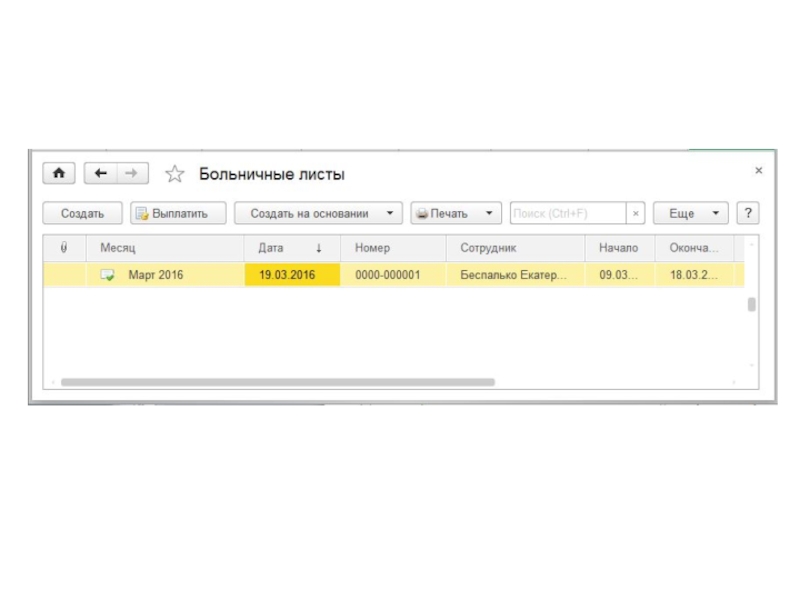This screenshot has height=600, width=800.
Task: Close the Больничные листы form
Action: click(x=758, y=171)
